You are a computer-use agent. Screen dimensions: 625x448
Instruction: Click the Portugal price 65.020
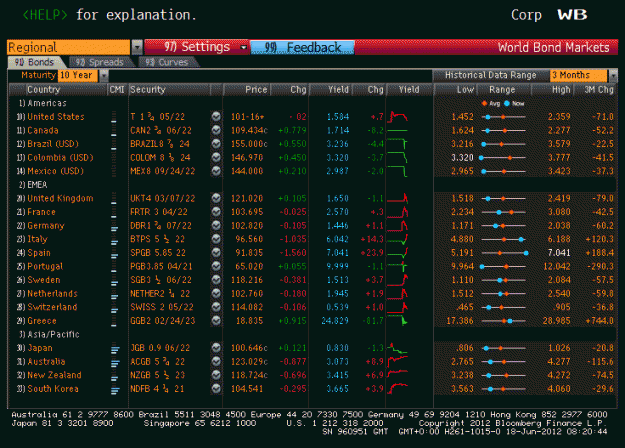[250, 266]
